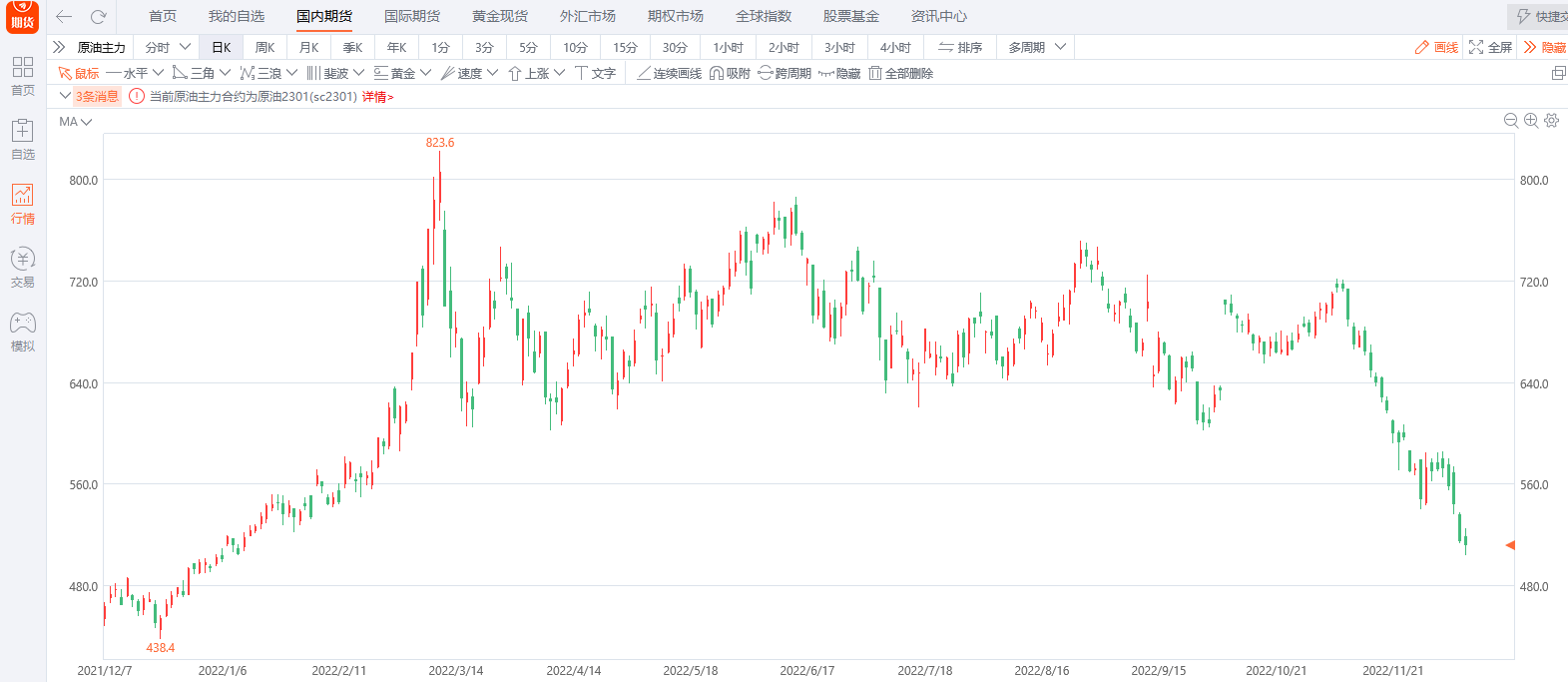Open chart settings gear icon
The height and width of the screenshot is (682, 1568).
point(1551,121)
